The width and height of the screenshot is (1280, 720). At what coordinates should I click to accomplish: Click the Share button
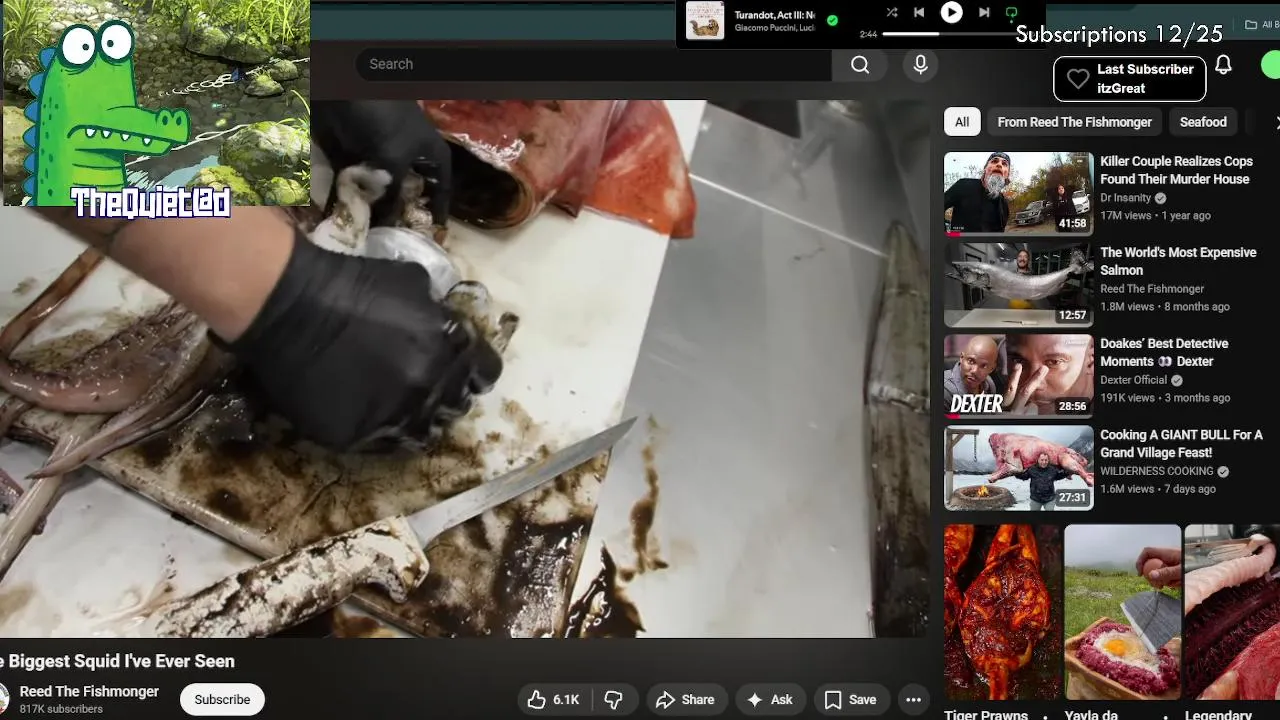[685, 700]
